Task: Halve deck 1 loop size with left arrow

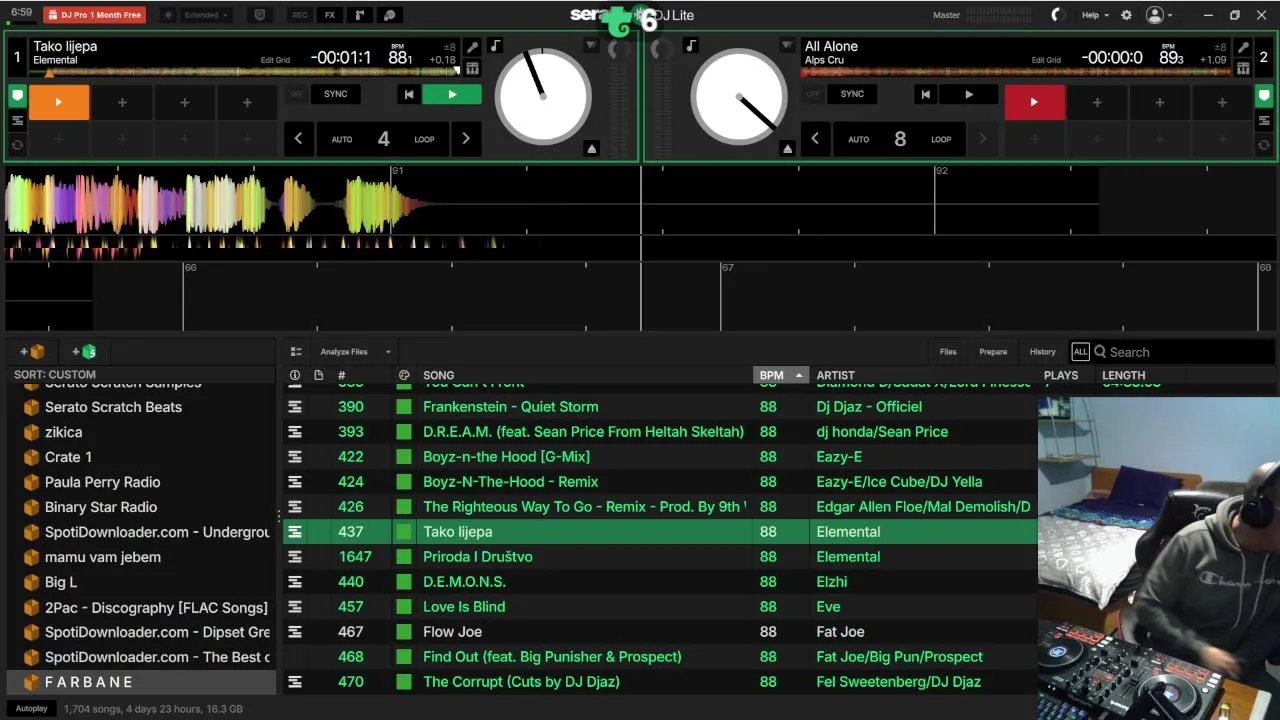Action: click(298, 139)
